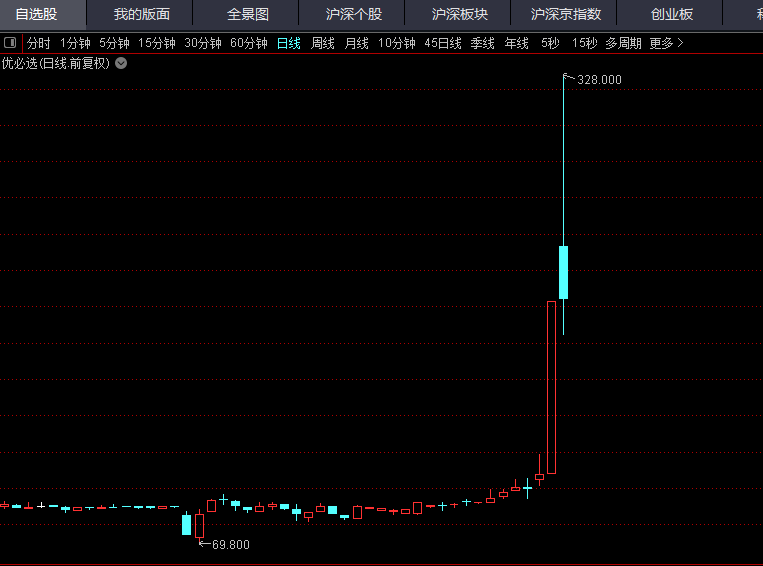Viewport: 763px width, 566px height.
Task: Open the 沪深京指数 tab
Action: pyautogui.click(x=566, y=14)
